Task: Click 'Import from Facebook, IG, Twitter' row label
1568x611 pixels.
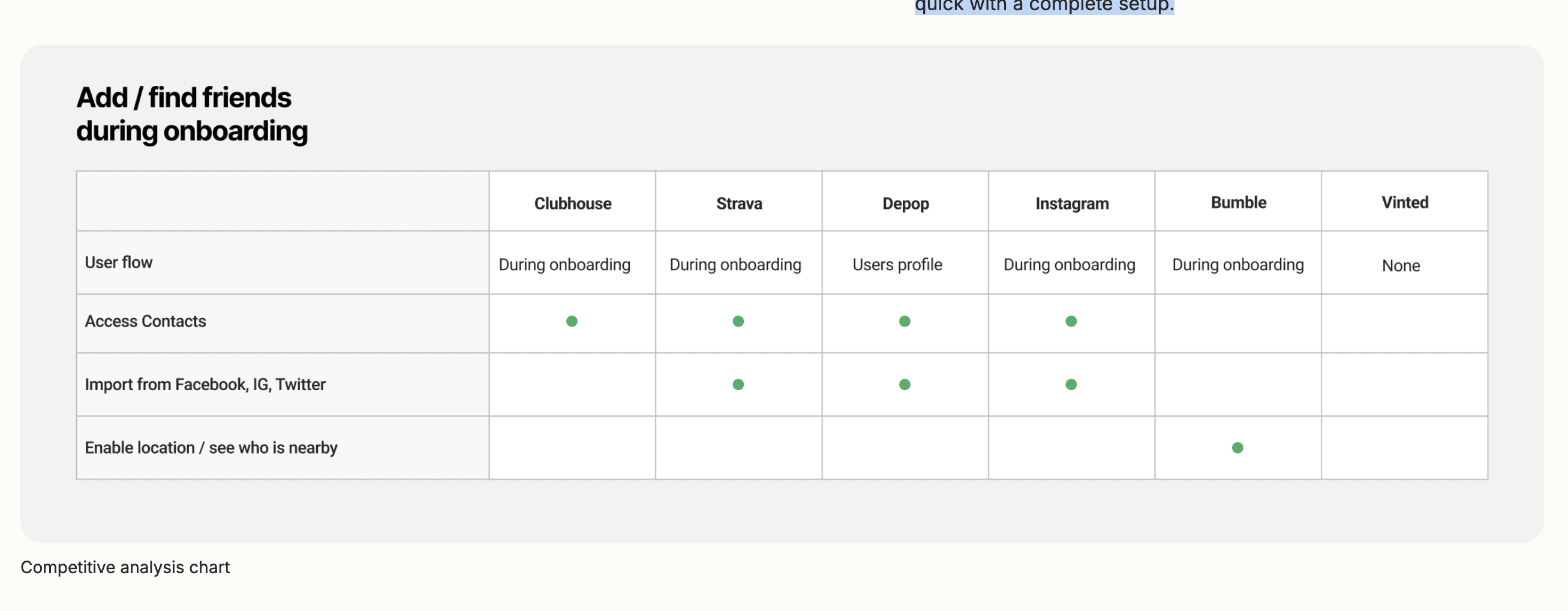Action: pyautogui.click(x=205, y=384)
